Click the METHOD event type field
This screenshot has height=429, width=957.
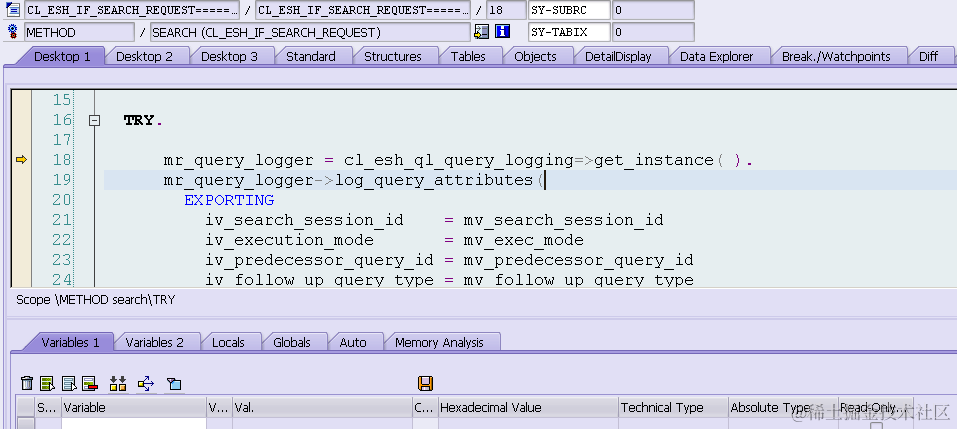pyautogui.click(x=79, y=32)
